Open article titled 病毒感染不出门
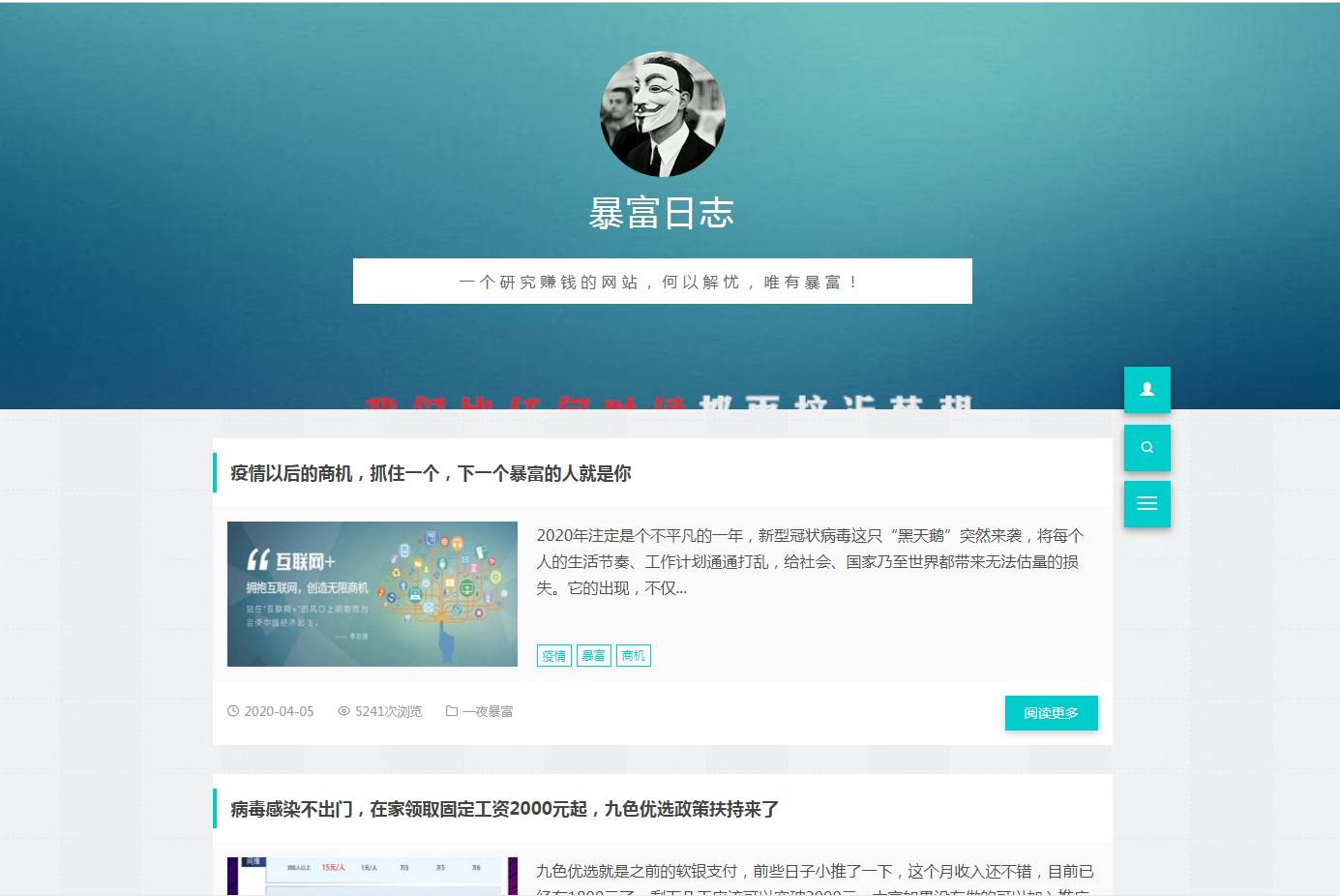1340x896 pixels. pyautogui.click(x=504, y=809)
